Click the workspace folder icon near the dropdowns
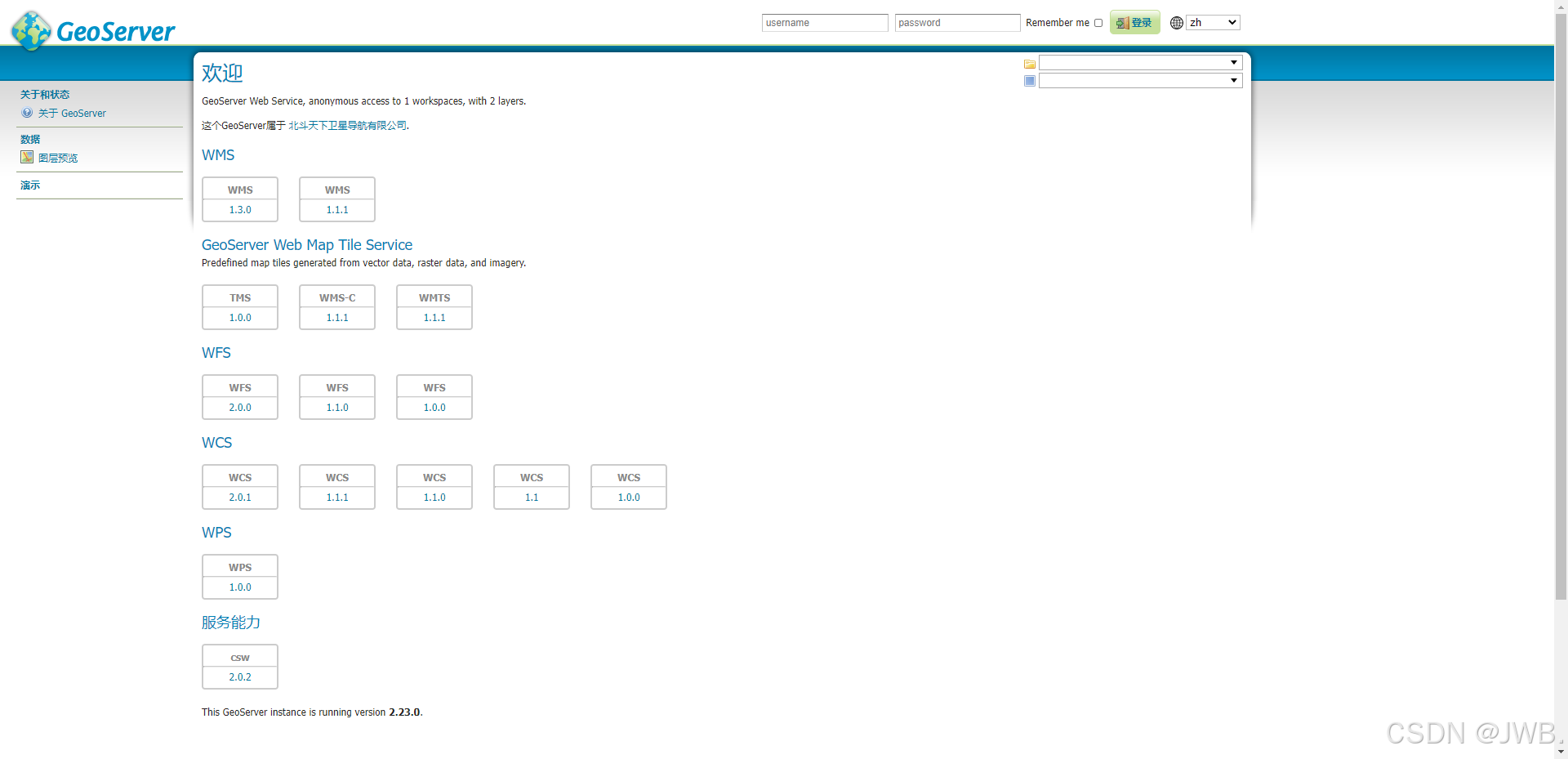This screenshot has width=1568, height=759. [x=1029, y=64]
